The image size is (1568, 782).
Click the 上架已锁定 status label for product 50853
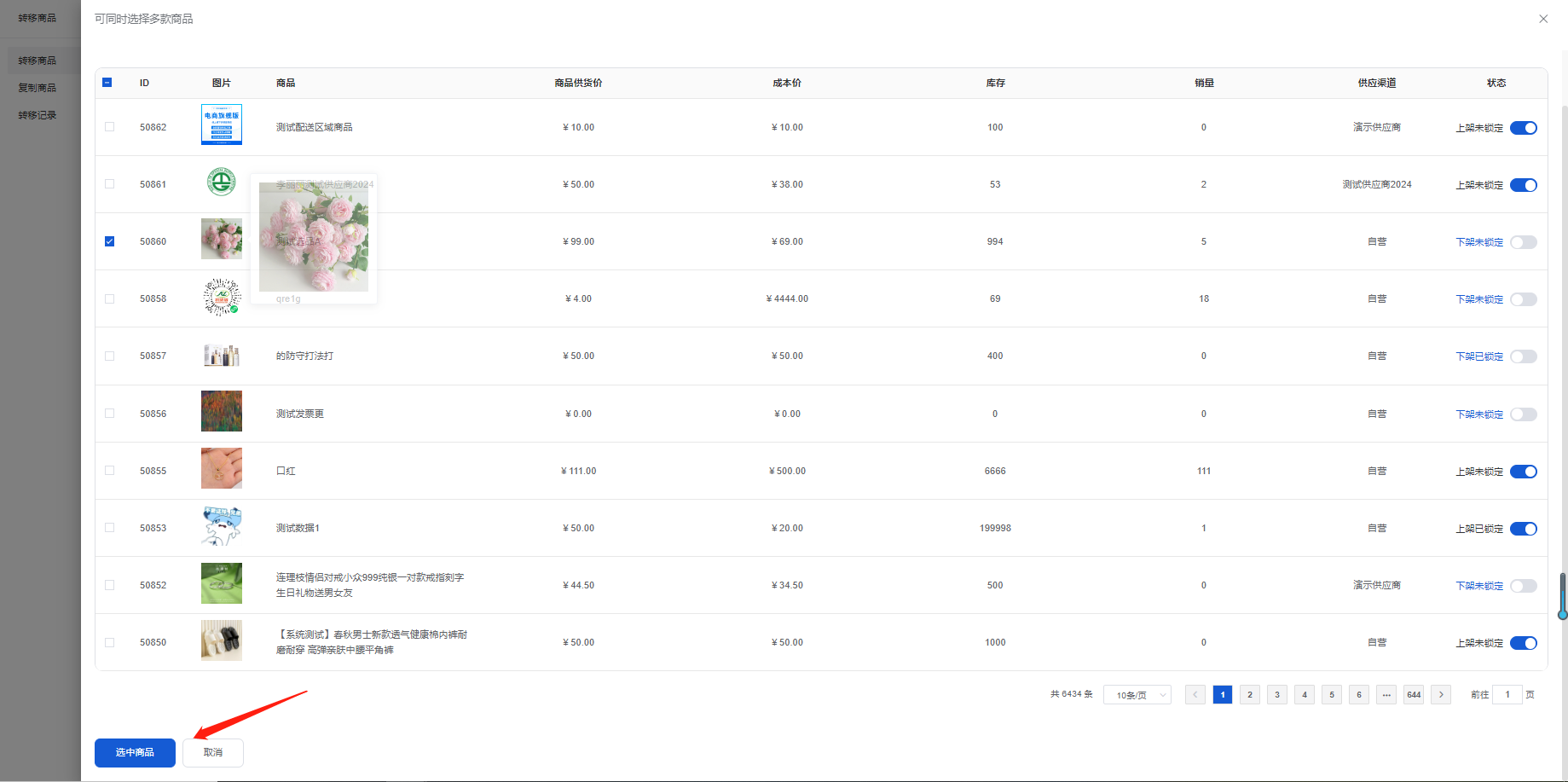1479,529
